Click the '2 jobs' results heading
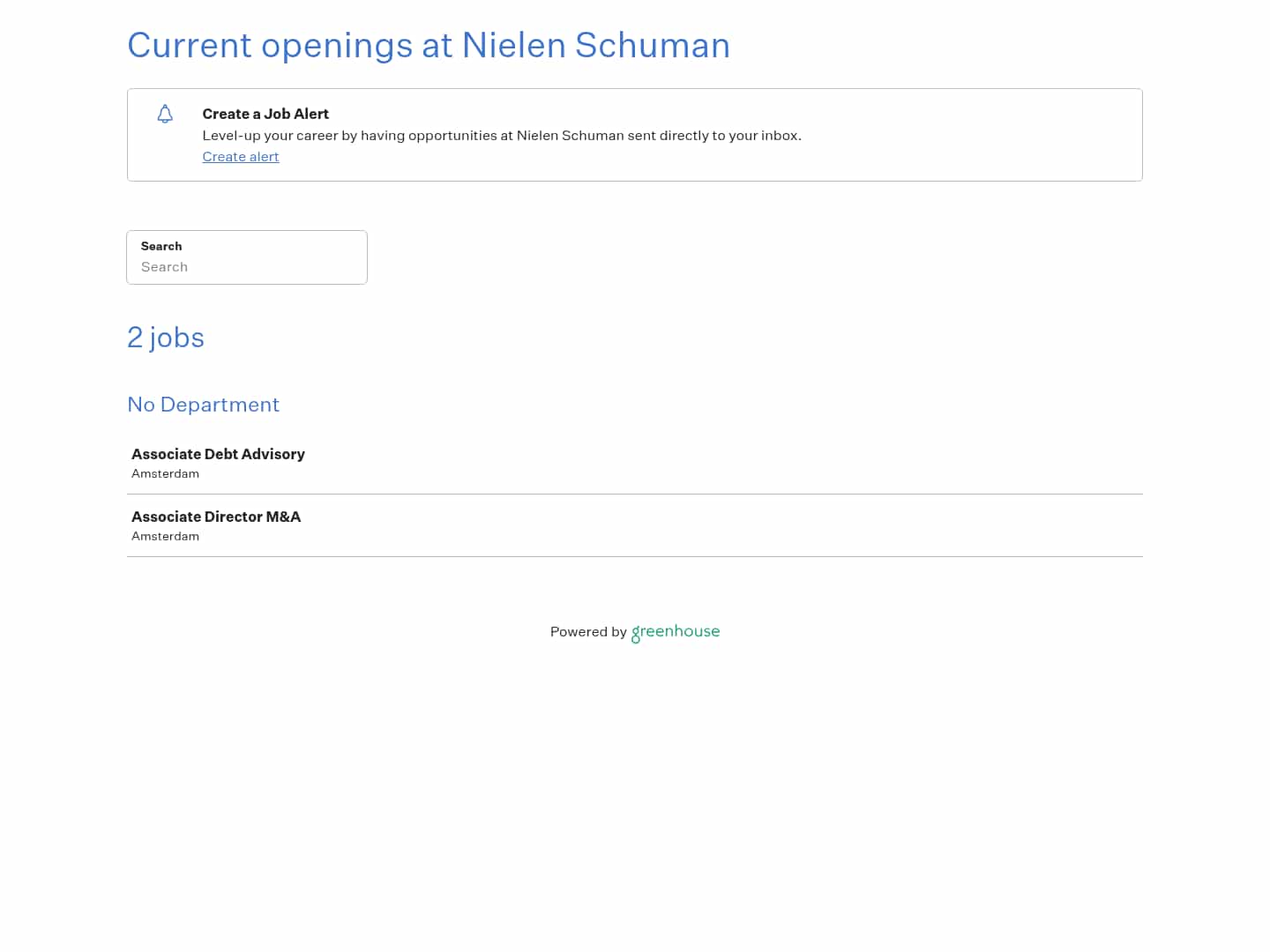 pyautogui.click(x=166, y=338)
